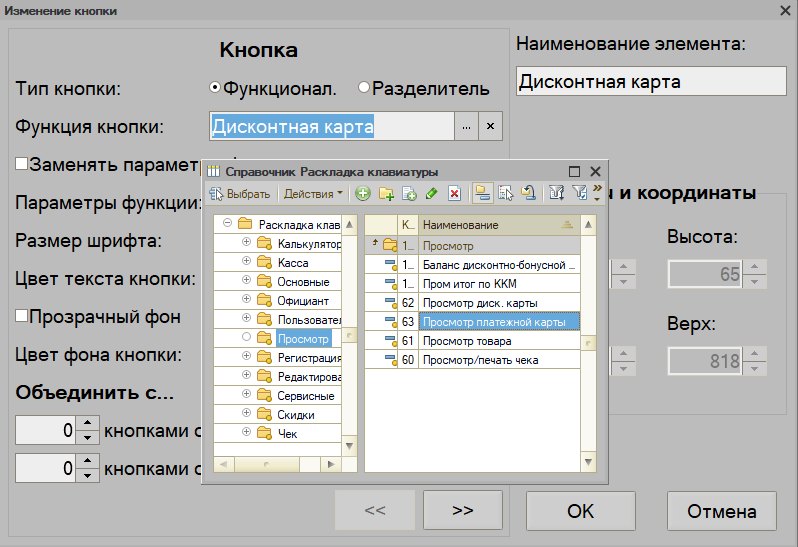Close the Справочник Раскладка клавиатуры window
Image resolution: width=798 pixels, height=547 pixels.
click(x=595, y=171)
